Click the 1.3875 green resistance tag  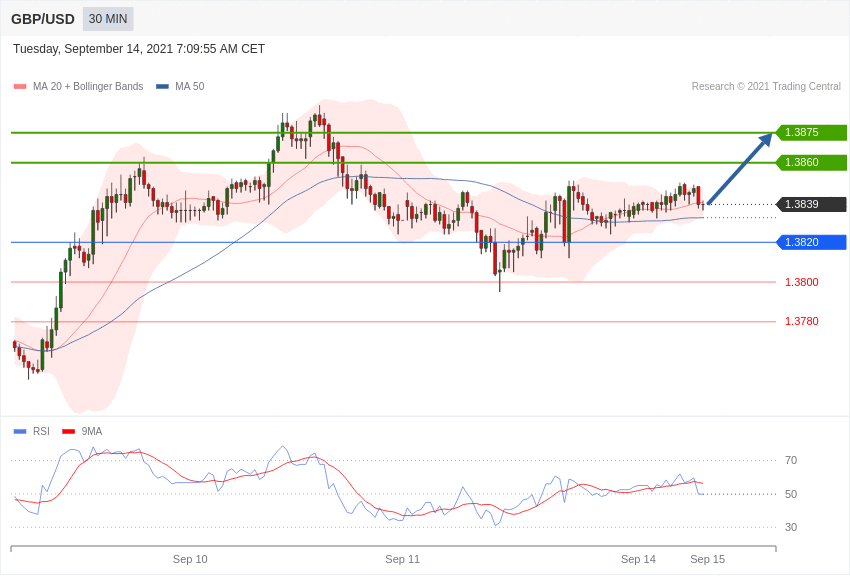[x=812, y=132]
